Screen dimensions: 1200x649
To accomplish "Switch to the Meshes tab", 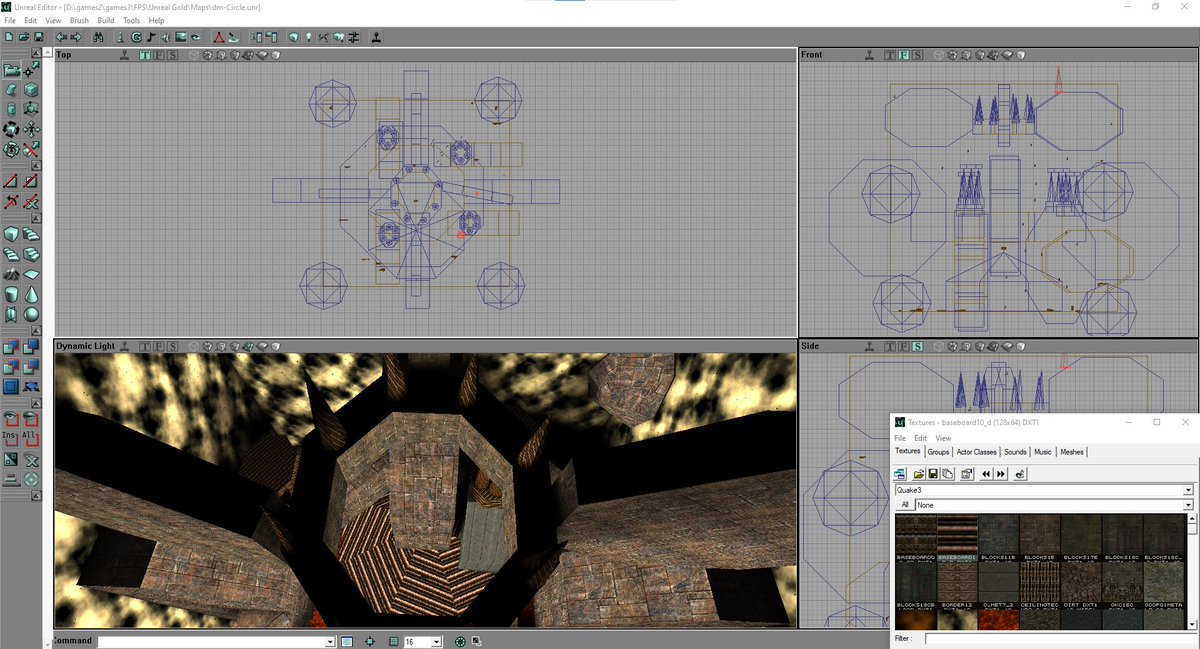I will click(x=1072, y=452).
